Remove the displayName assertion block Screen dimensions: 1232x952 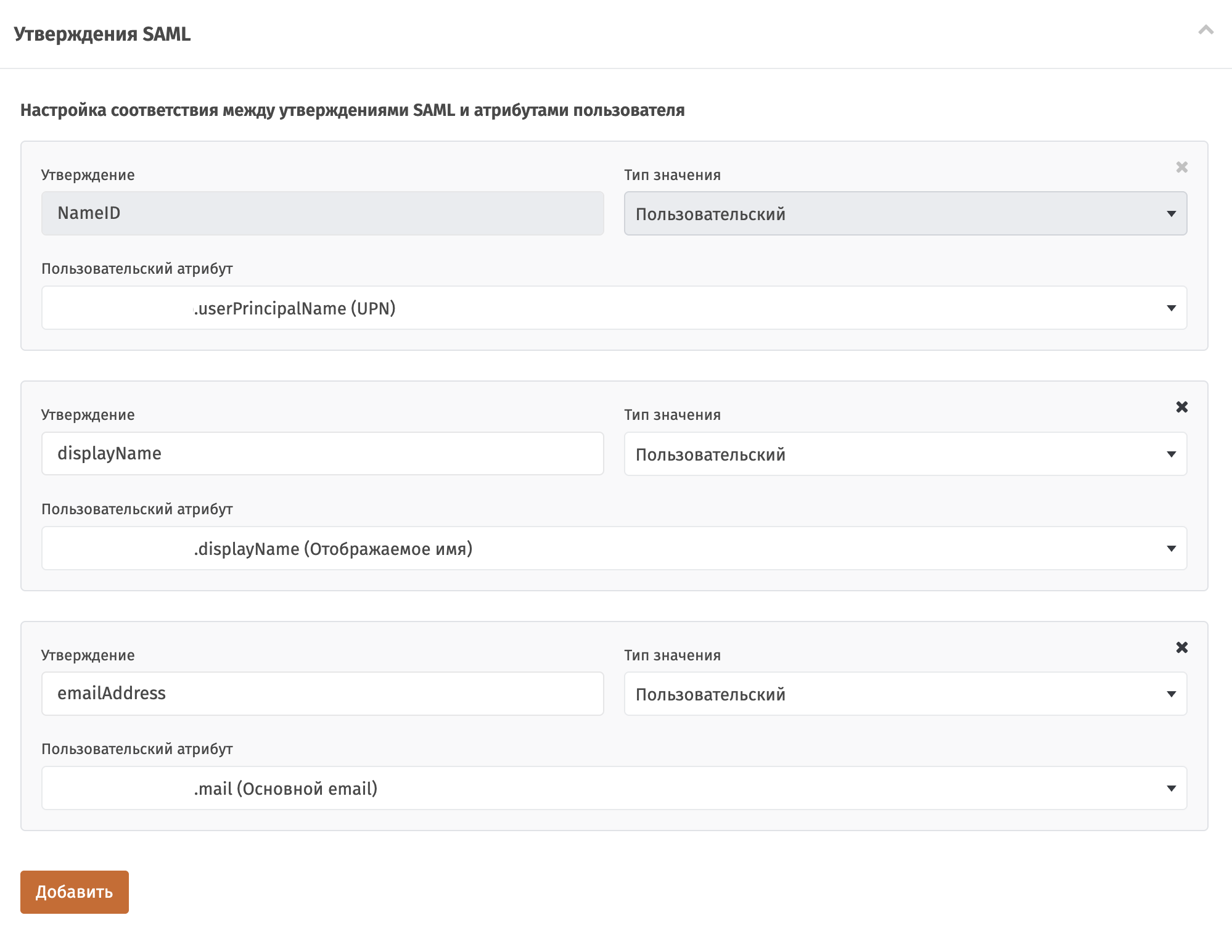[x=1181, y=407]
